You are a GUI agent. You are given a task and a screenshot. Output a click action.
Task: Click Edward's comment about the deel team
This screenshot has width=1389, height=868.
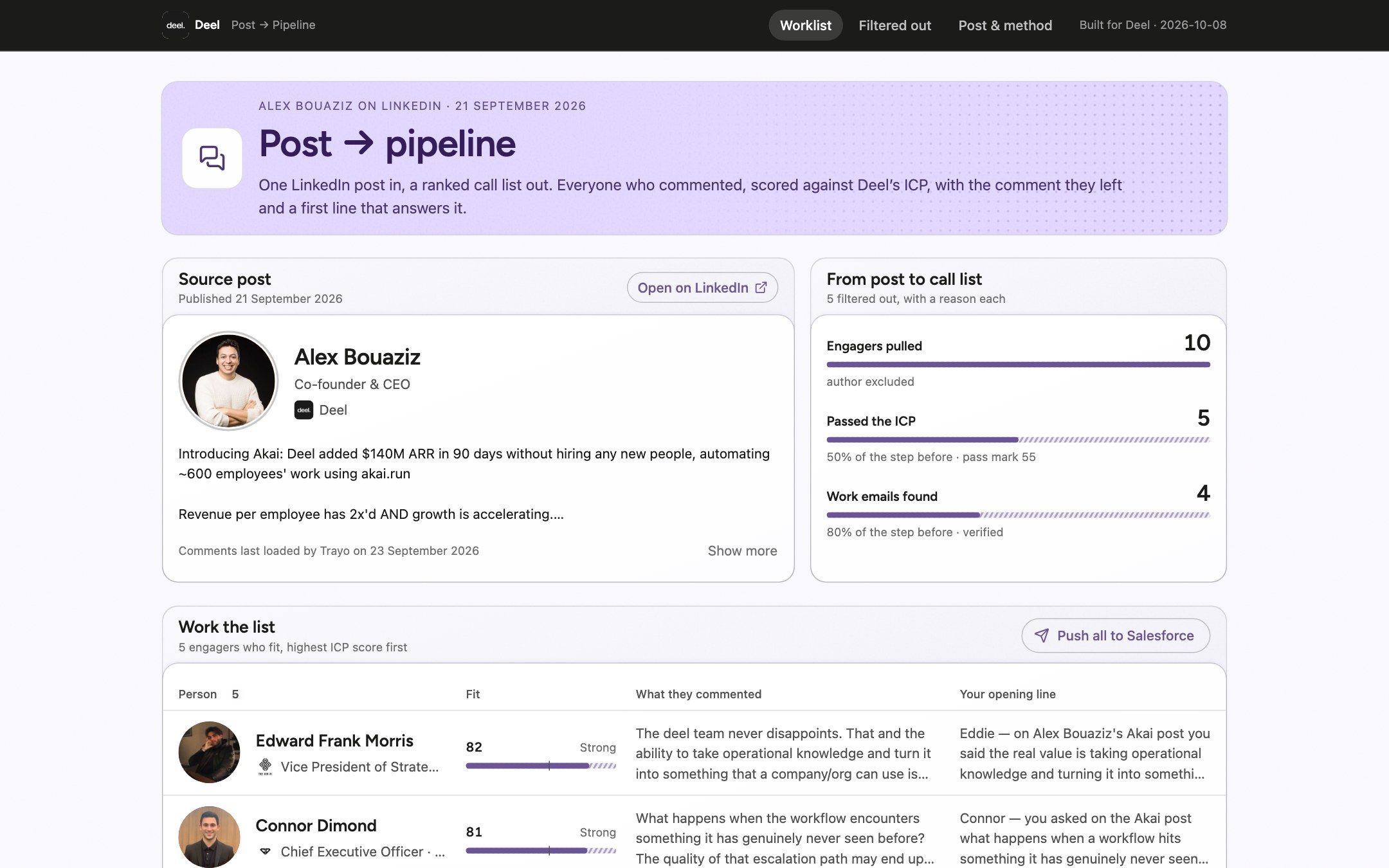[783, 754]
